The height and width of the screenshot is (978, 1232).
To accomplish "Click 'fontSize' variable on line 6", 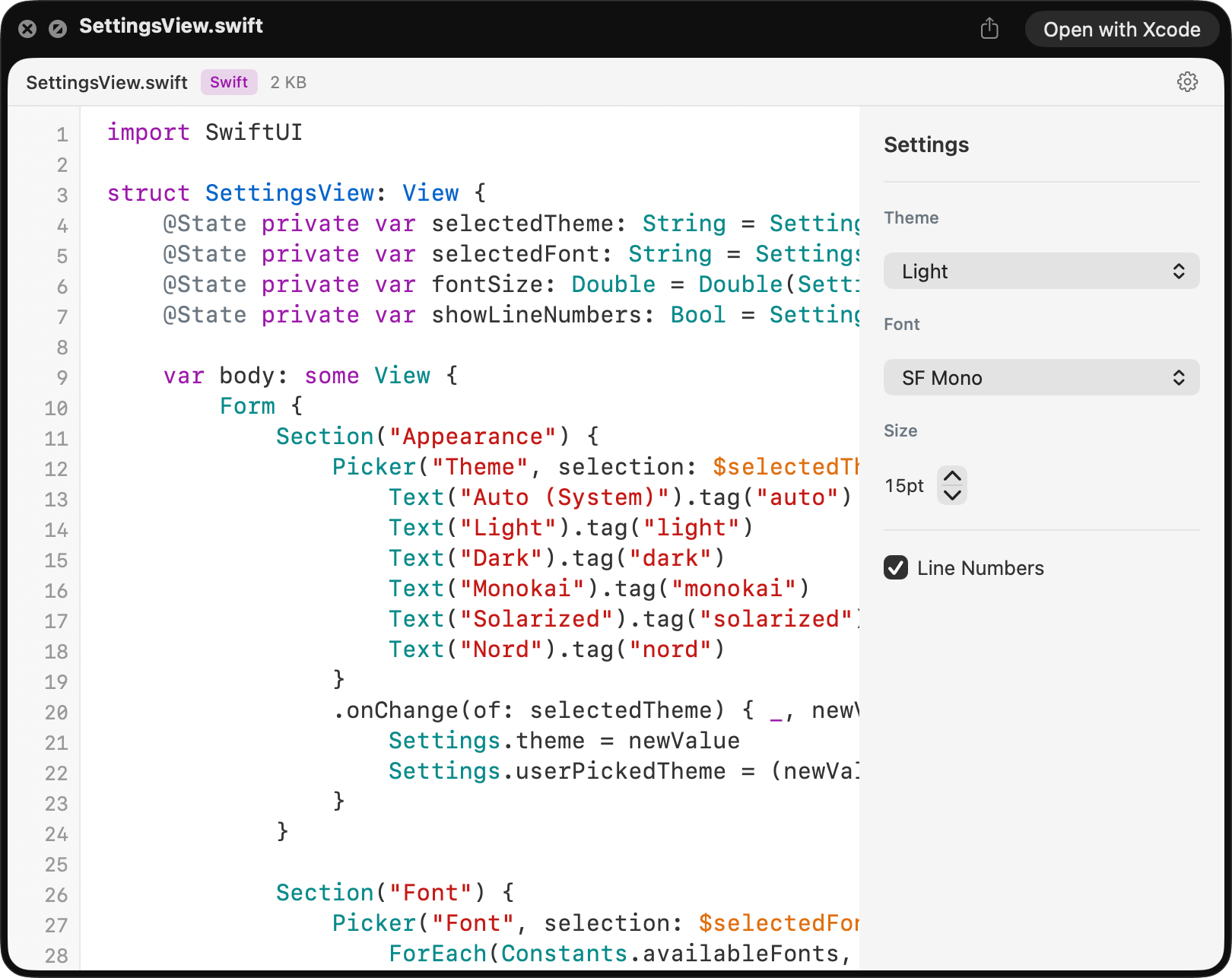I will 487,284.
